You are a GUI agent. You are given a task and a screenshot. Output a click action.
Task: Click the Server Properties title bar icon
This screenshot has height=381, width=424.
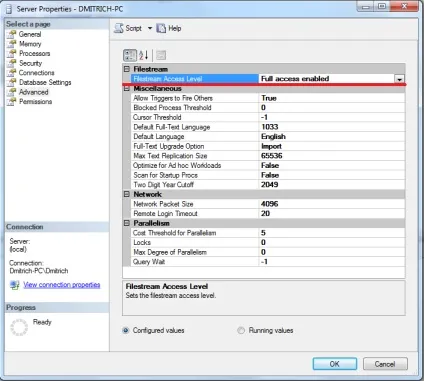[10, 9]
